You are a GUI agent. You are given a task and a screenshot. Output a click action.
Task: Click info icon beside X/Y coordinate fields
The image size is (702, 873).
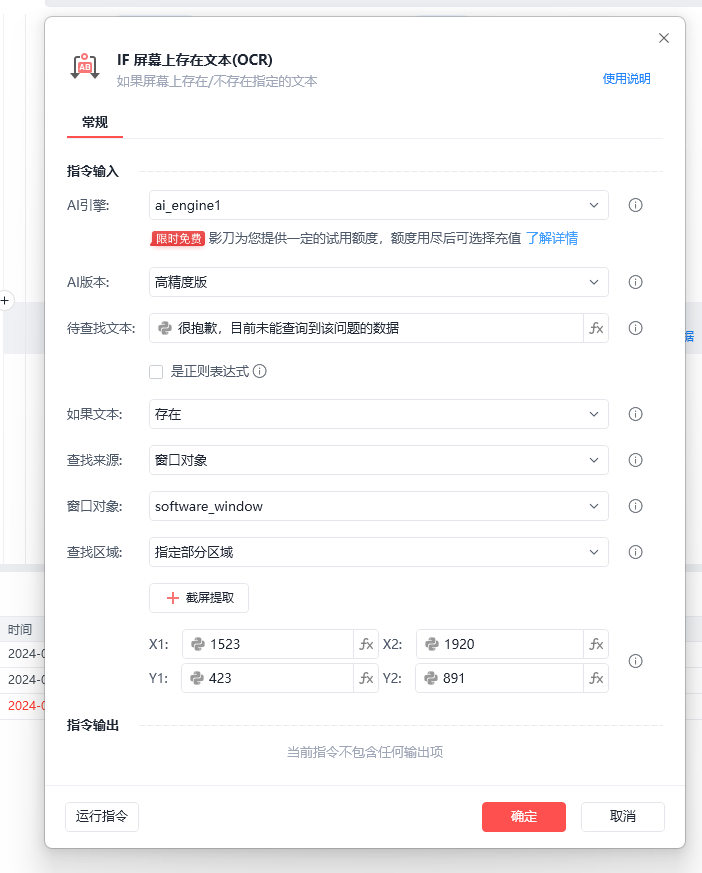635,661
